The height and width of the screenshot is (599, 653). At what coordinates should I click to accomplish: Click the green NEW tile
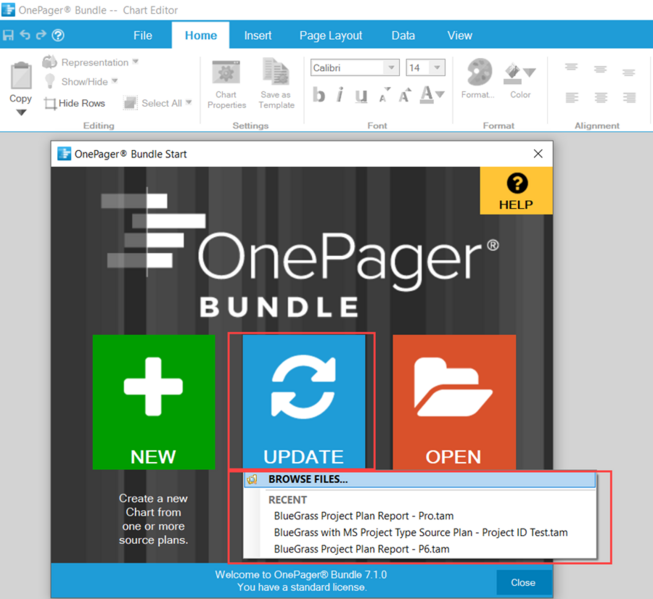point(154,402)
